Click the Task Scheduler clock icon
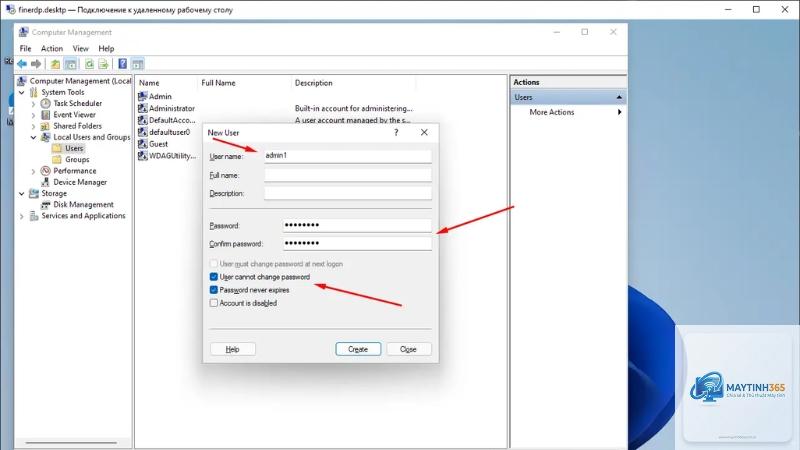Screen dimensions: 800x450 pyautogui.click(x=45, y=103)
